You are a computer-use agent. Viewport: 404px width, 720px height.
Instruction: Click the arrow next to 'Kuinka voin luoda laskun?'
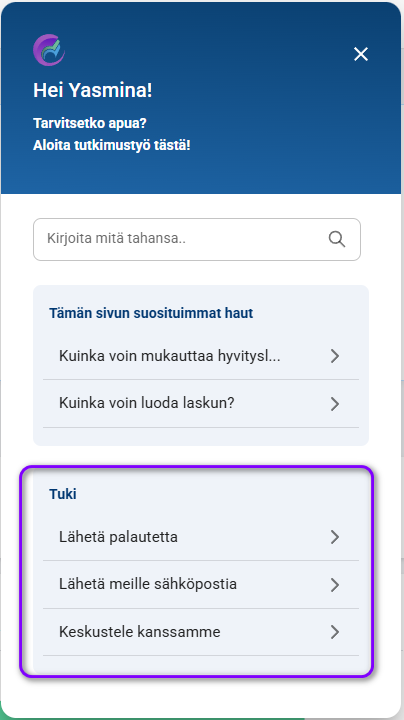click(335, 404)
